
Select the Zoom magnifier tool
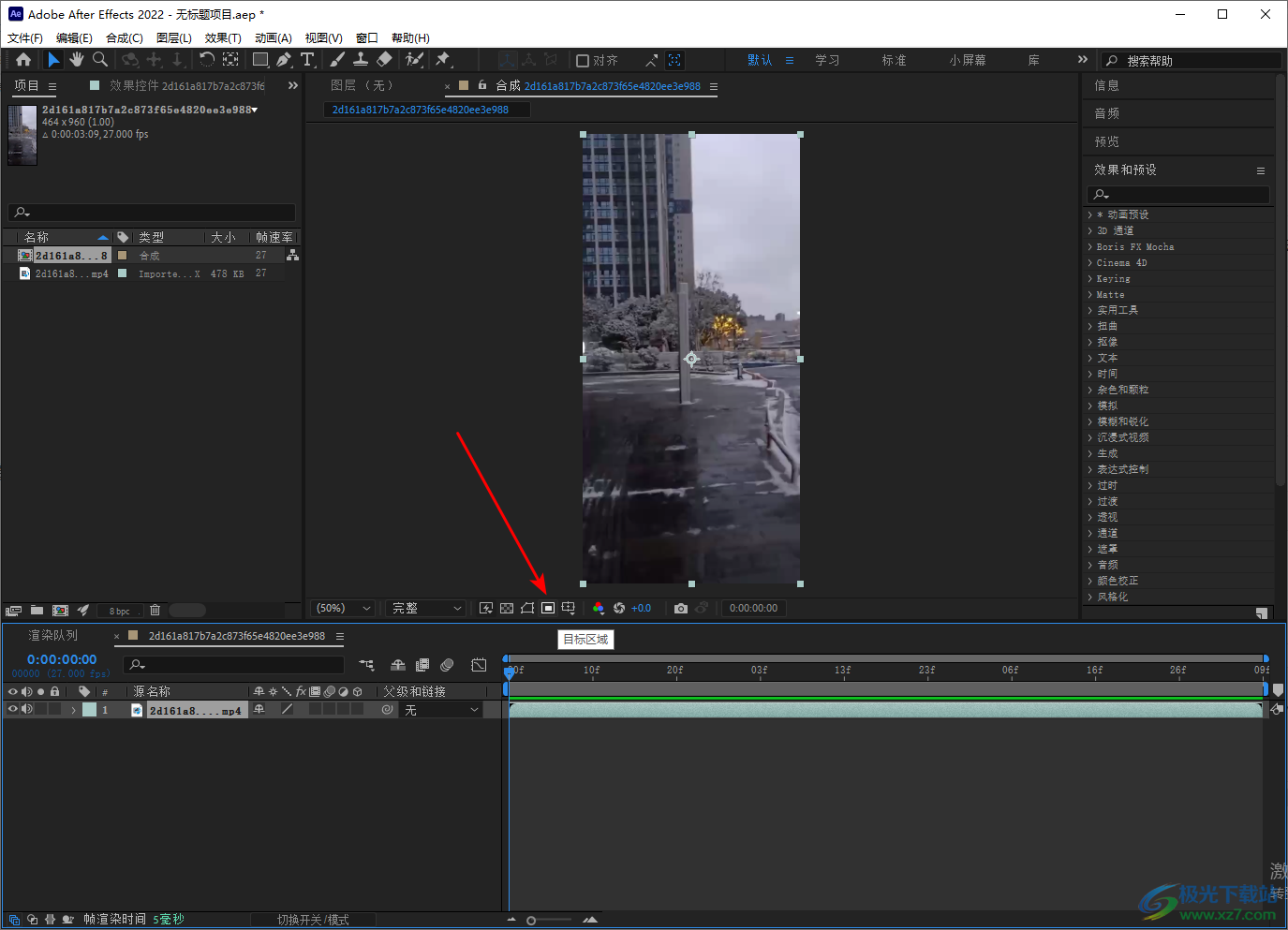pos(100,60)
